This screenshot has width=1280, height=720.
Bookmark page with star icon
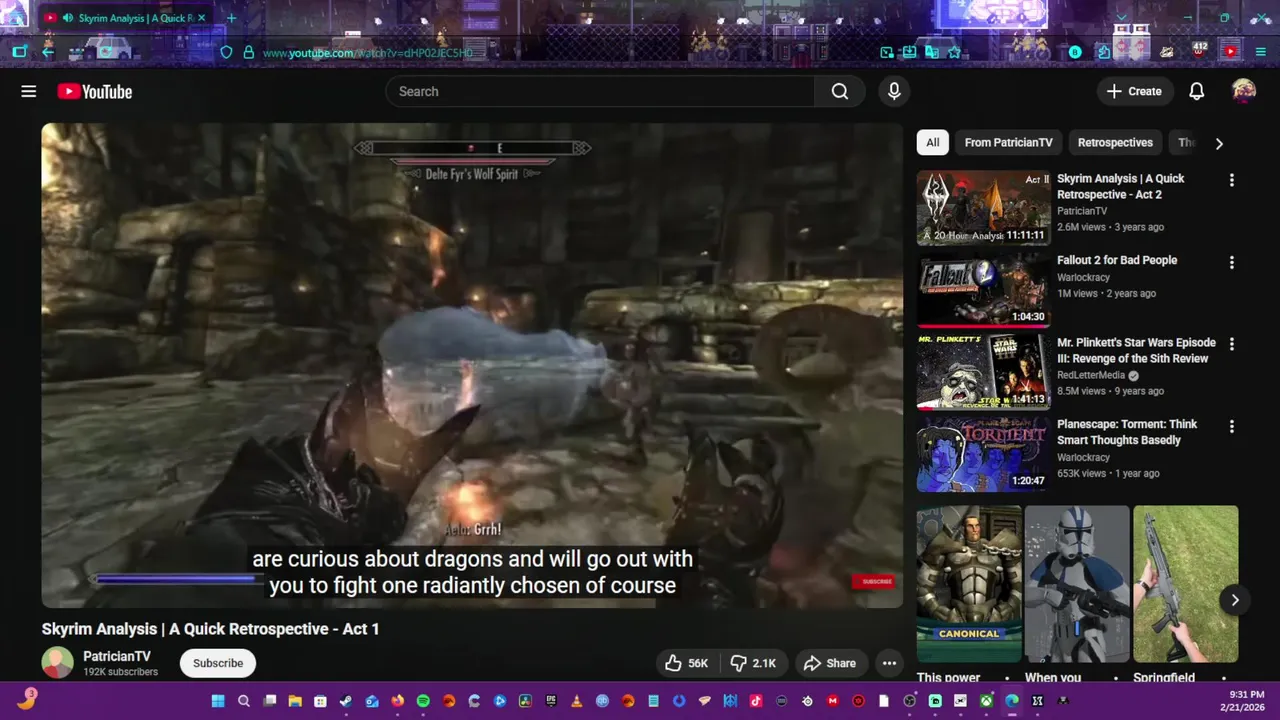point(955,52)
